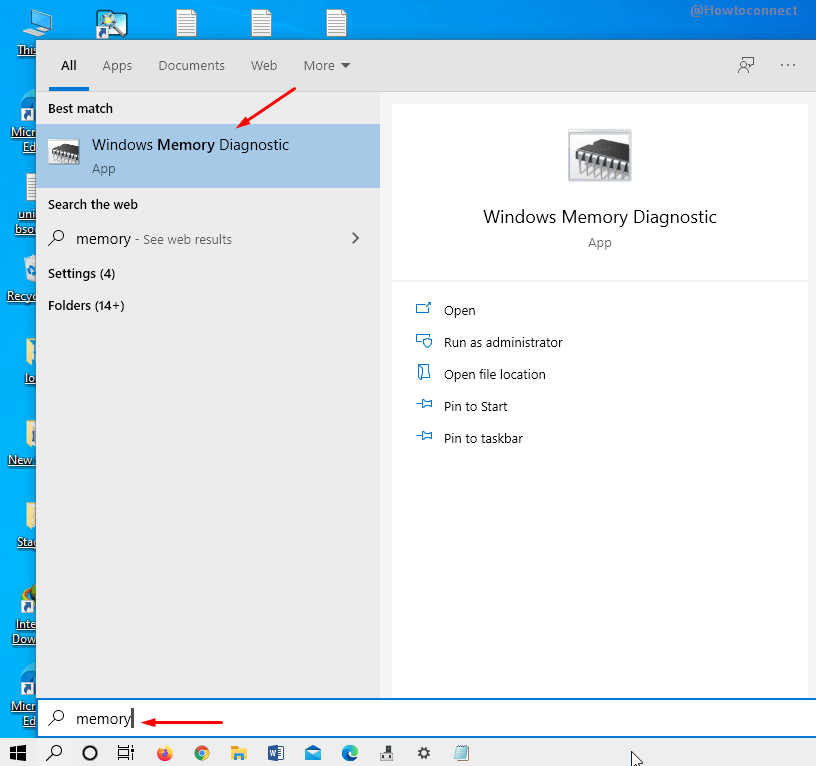This screenshot has height=766, width=816.
Task: Click the Open action icon
Action: pyautogui.click(x=424, y=308)
